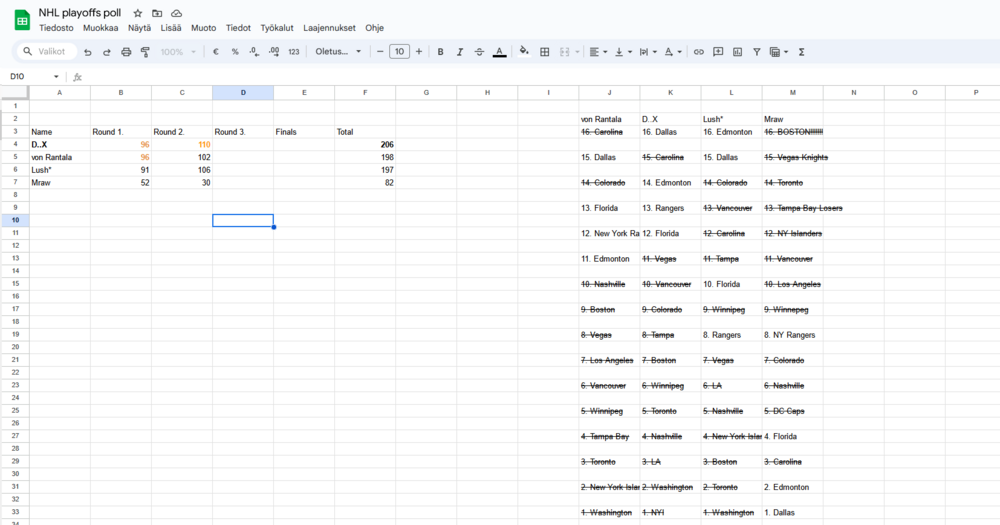This screenshot has height=525, width=1000.
Task: Select the Mraw name cell in column A
Action: coord(60,182)
